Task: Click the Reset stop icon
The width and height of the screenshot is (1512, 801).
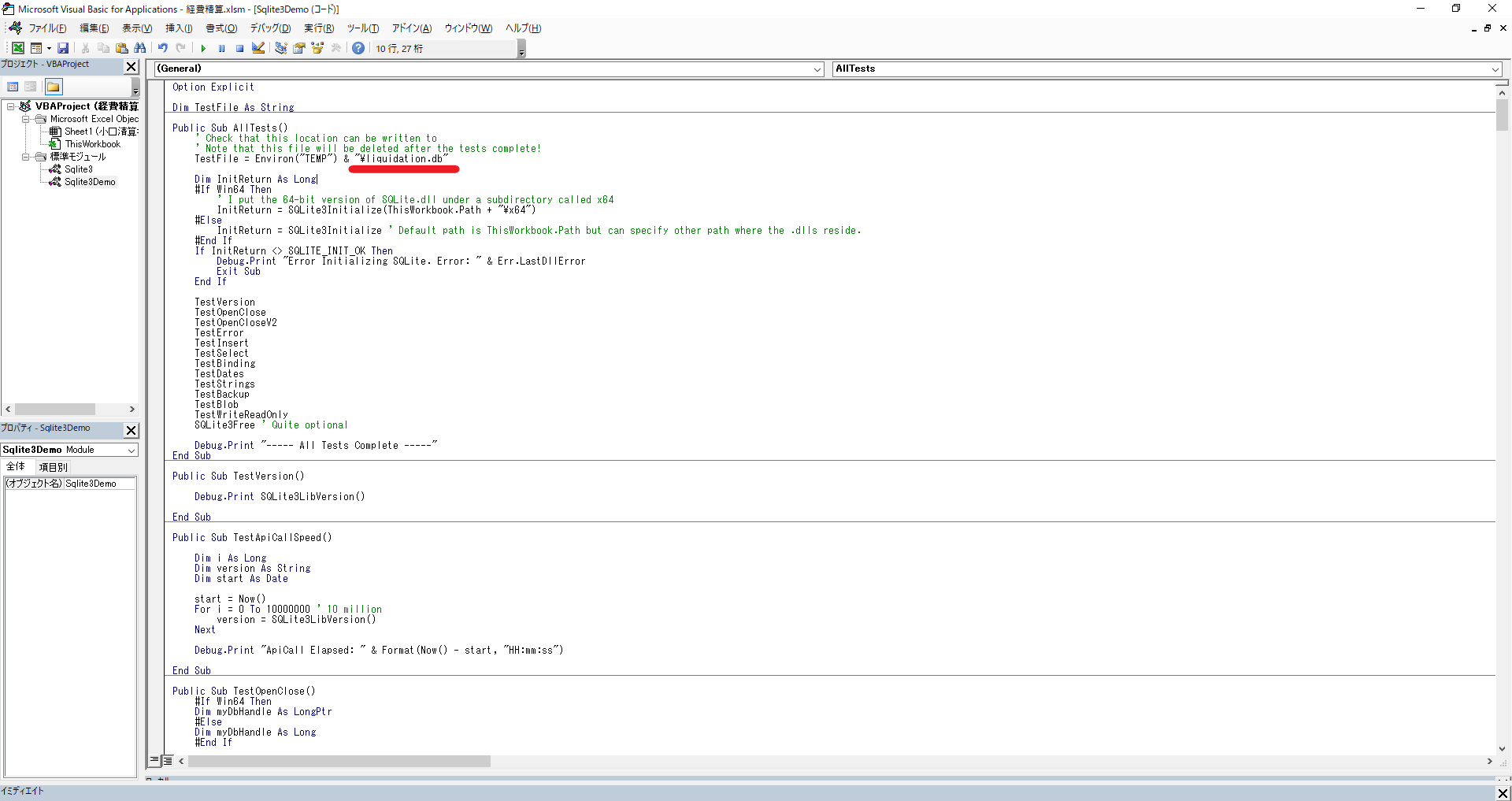Action: point(239,48)
